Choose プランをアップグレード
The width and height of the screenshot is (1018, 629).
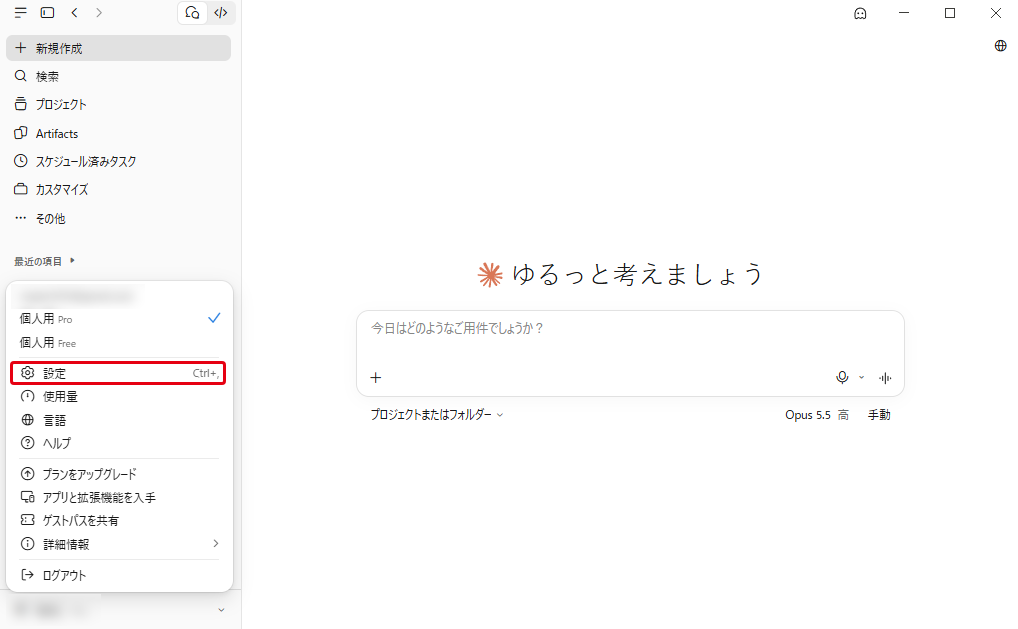(x=119, y=474)
